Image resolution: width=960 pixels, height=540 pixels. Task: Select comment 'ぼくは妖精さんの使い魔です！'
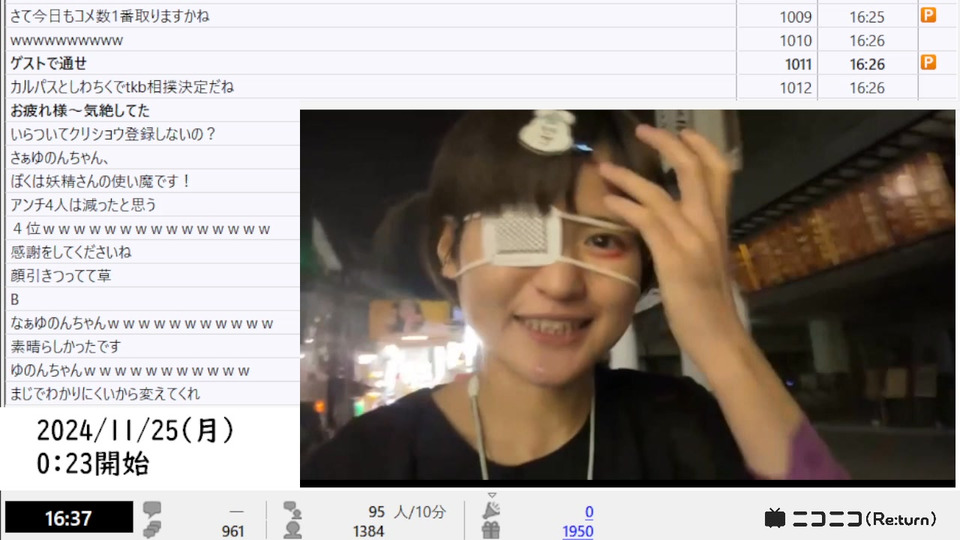tap(101, 181)
